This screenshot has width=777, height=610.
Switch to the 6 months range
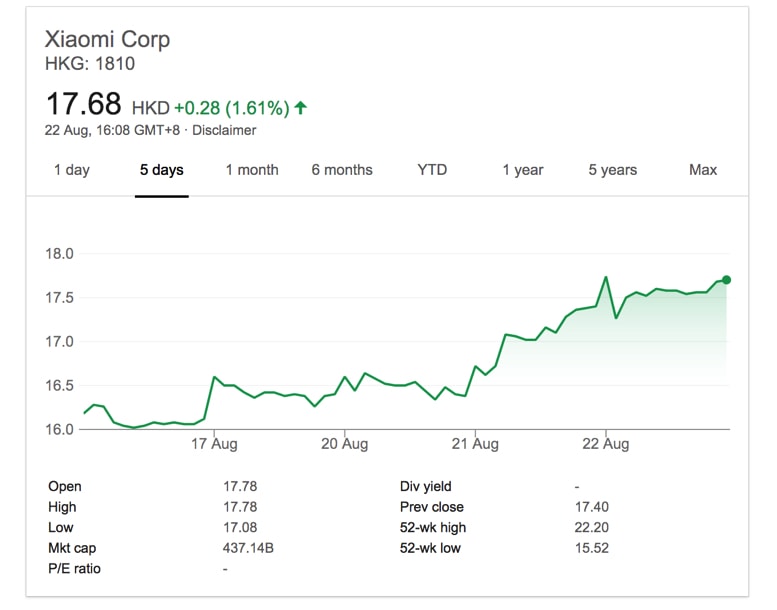pyautogui.click(x=342, y=170)
